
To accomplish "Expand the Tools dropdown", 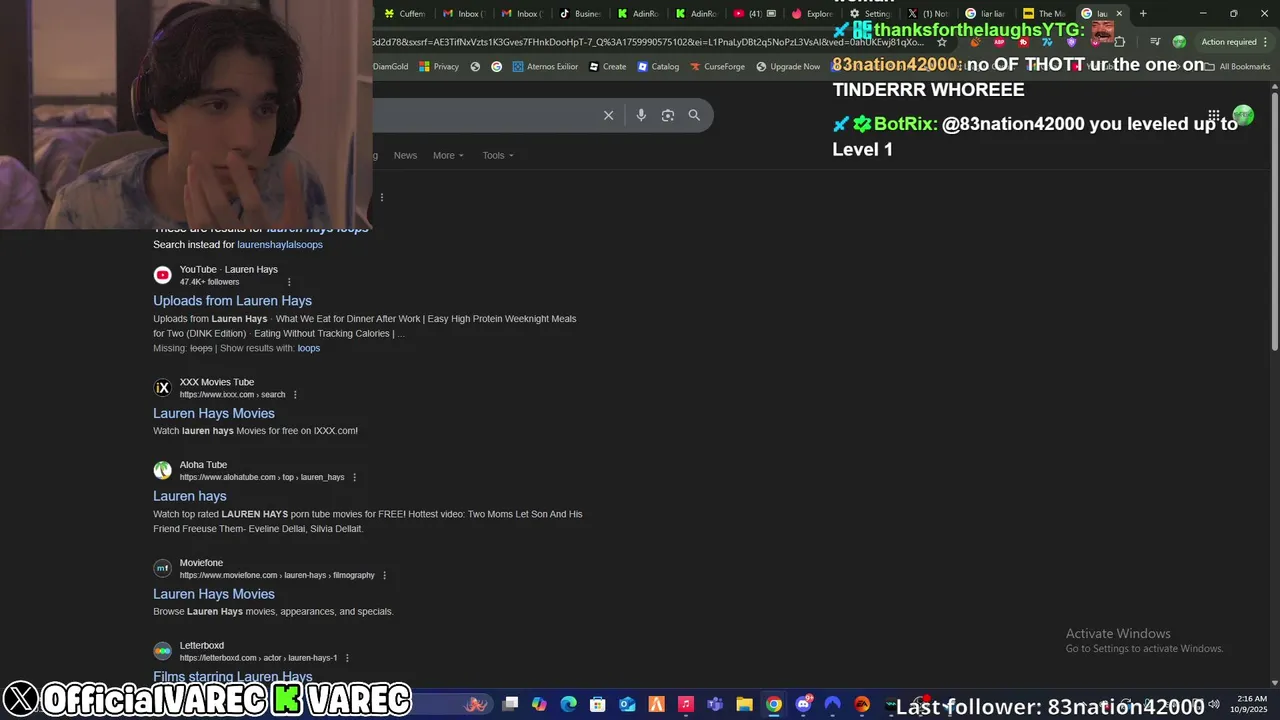I will coord(498,155).
